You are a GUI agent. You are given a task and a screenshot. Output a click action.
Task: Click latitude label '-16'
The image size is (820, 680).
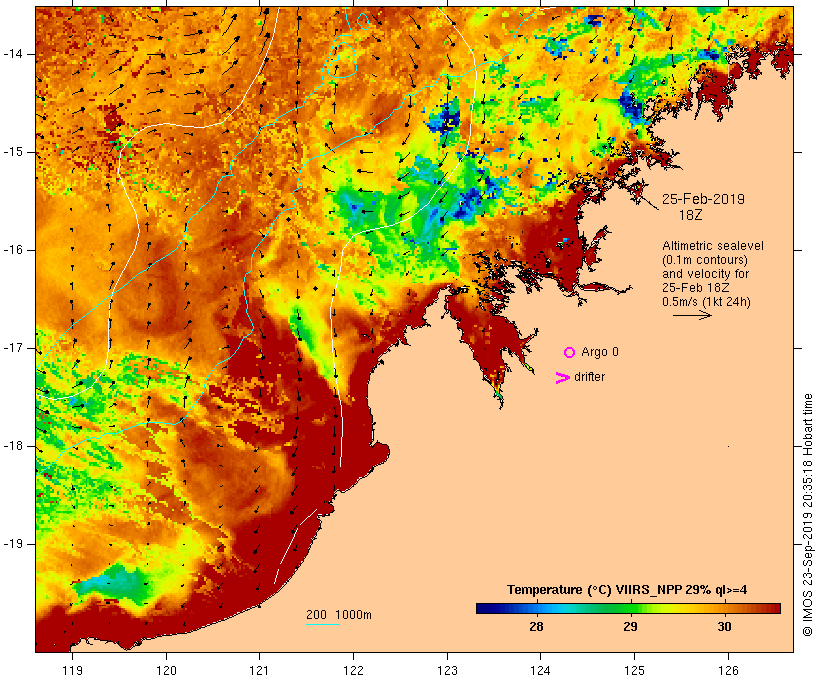point(12,250)
